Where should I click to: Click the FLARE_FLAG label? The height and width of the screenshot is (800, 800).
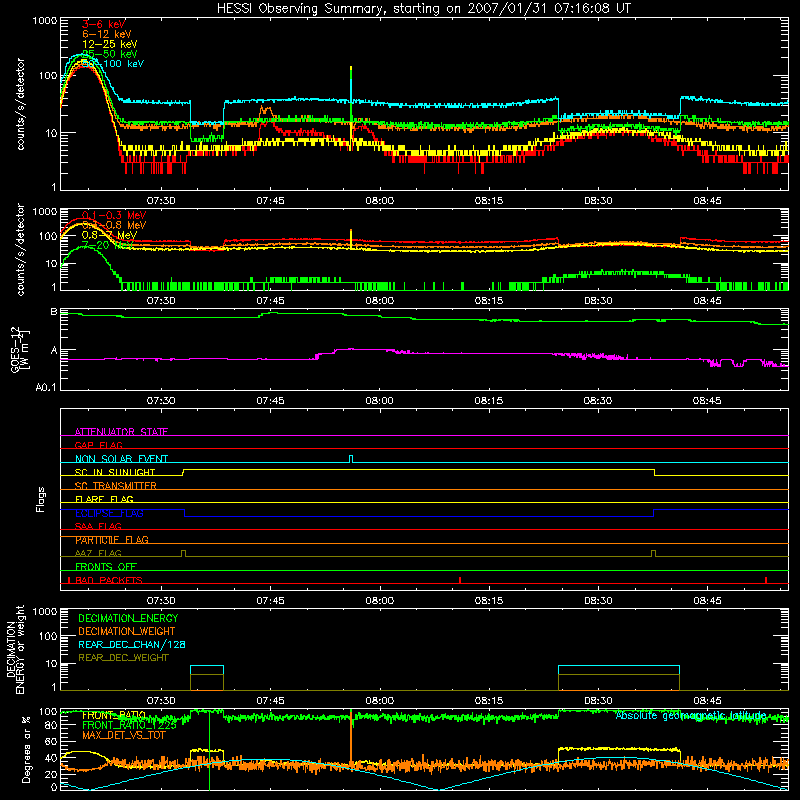pos(104,499)
